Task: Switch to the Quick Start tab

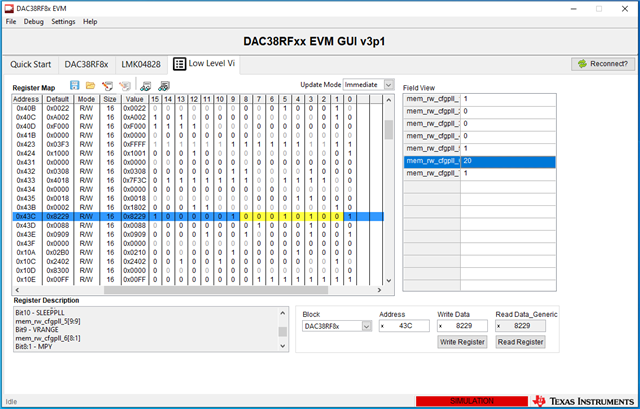Action: [x=31, y=64]
